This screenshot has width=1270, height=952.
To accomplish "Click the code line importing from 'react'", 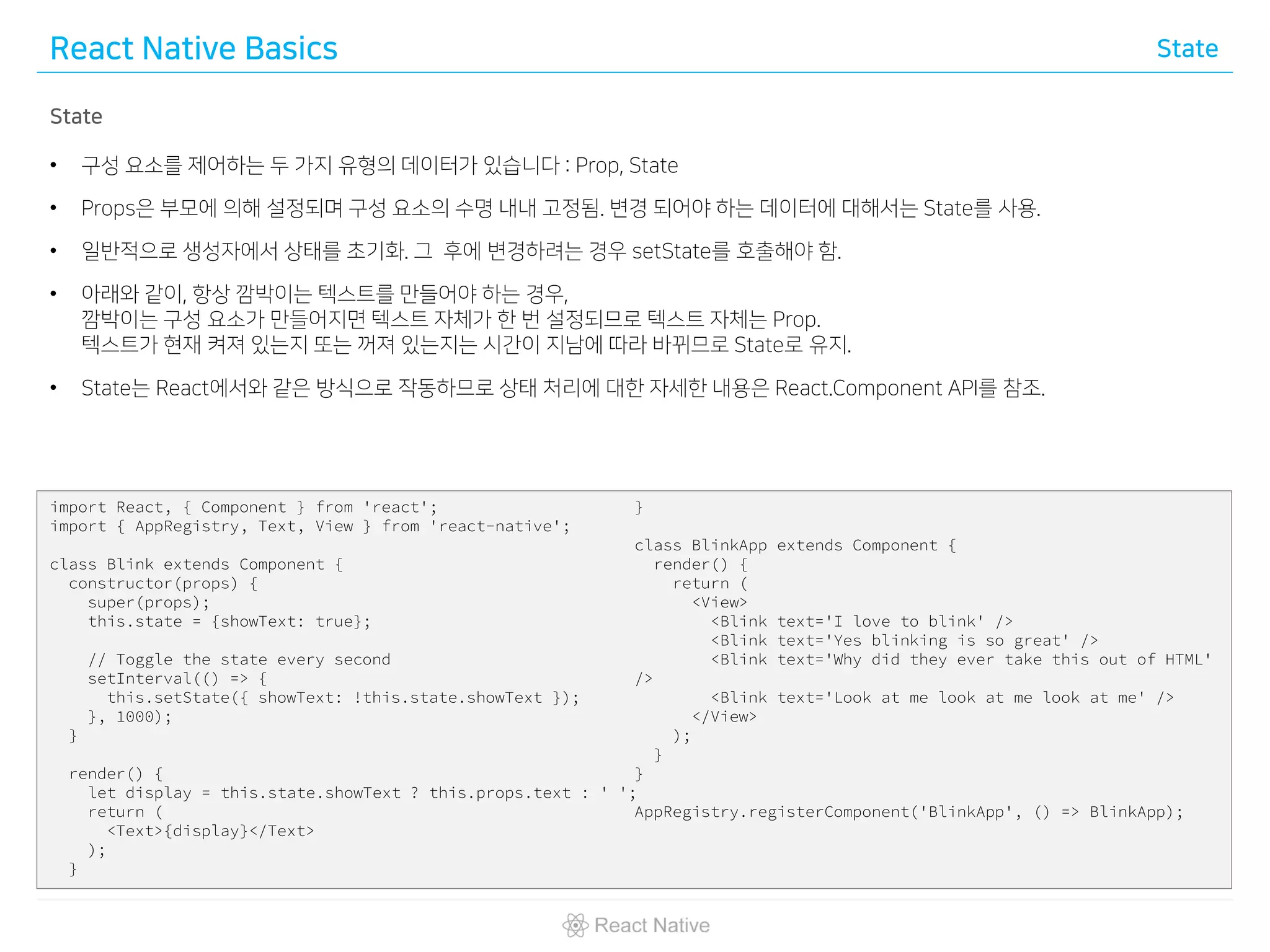I will [x=244, y=508].
